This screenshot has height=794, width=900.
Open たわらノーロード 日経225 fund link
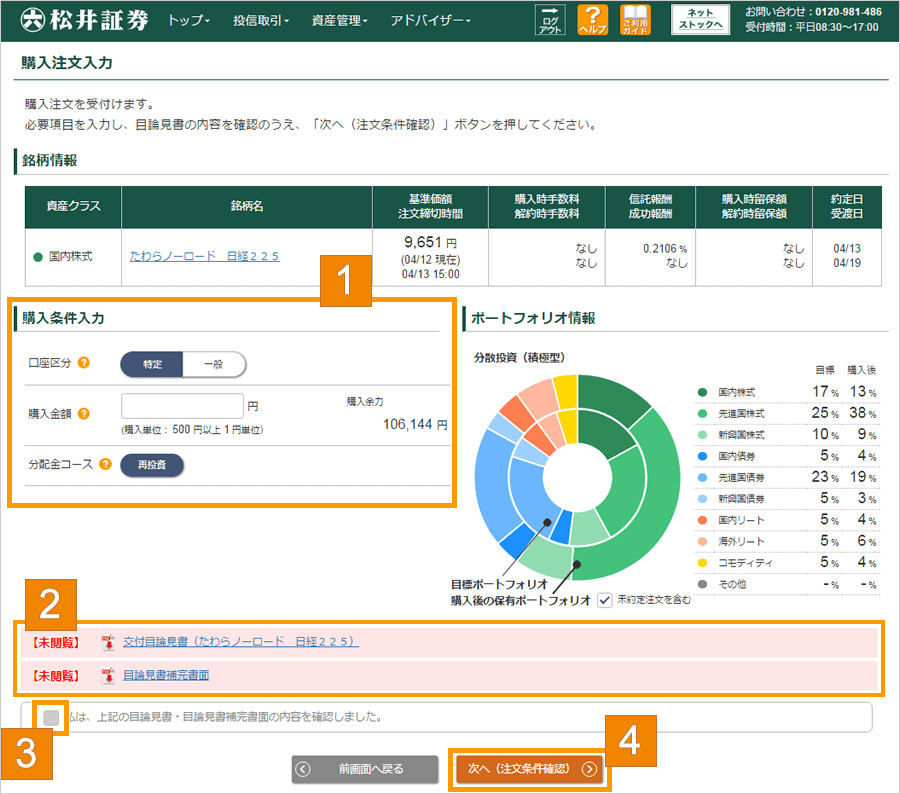tap(204, 256)
